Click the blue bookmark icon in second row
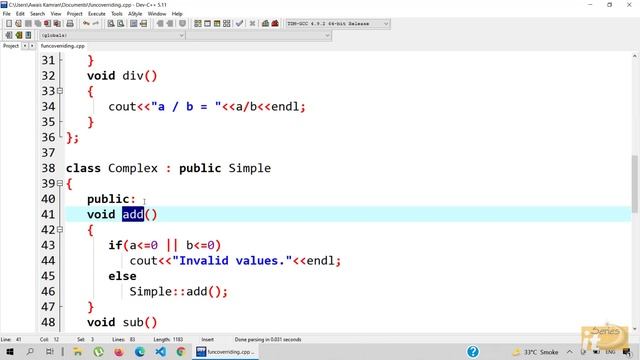 tap(28, 35)
